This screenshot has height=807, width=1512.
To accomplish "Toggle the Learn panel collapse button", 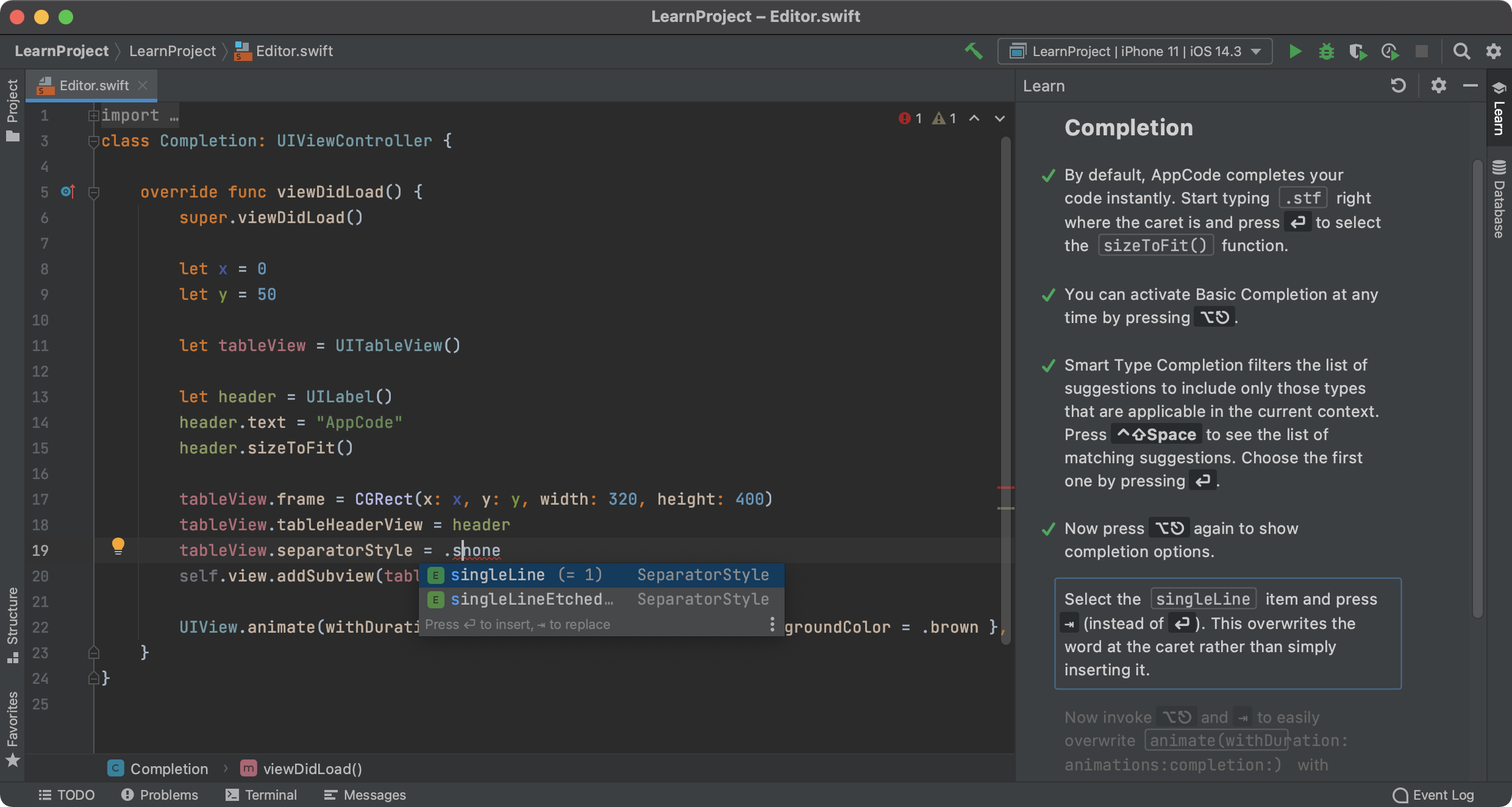I will [1468, 85].
